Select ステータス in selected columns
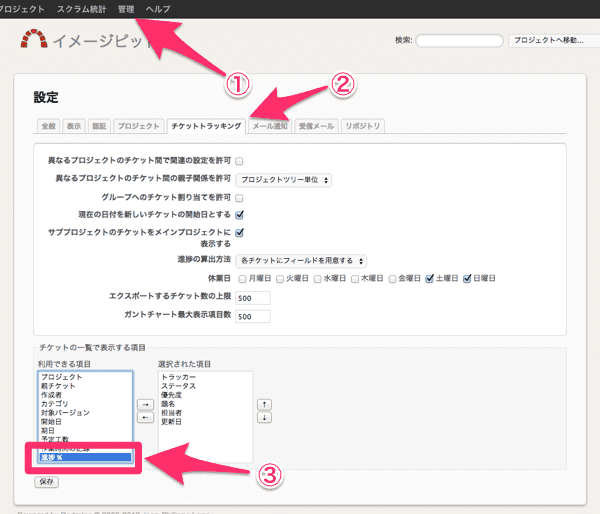The image size is (600, 514). coord(205,386)
